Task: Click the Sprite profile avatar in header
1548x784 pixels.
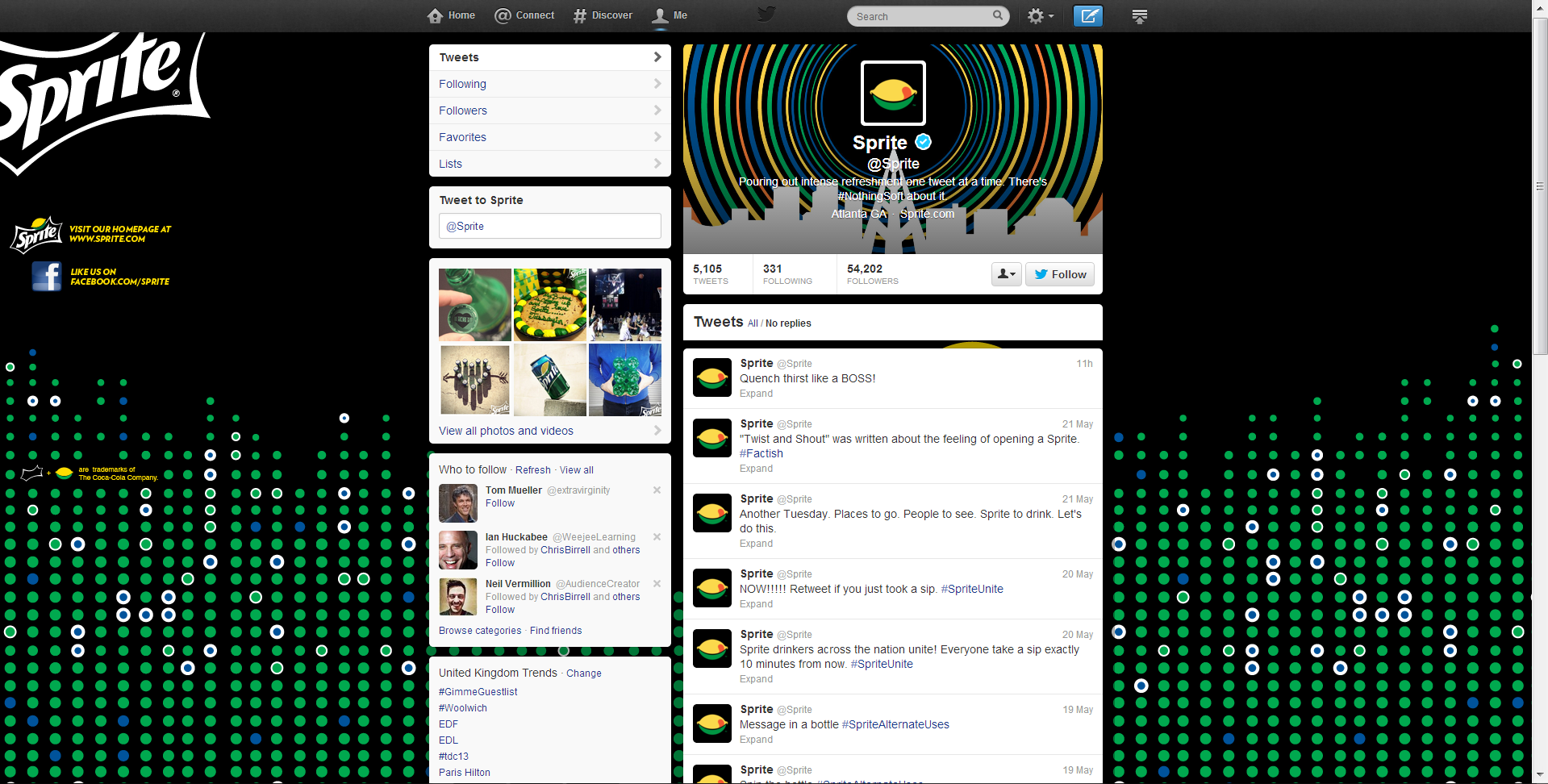Action: [x=893, y=93]
